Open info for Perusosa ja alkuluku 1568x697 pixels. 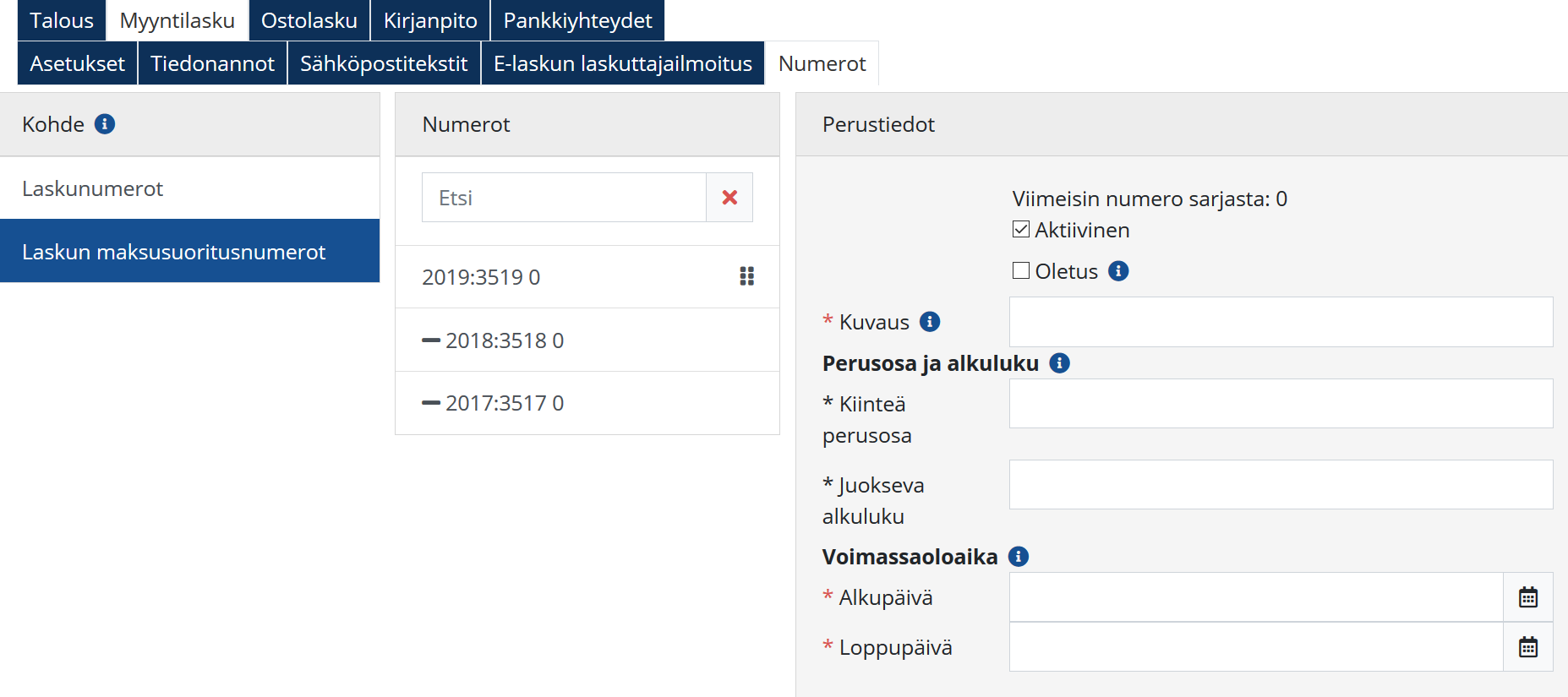tap(1059, 363)
